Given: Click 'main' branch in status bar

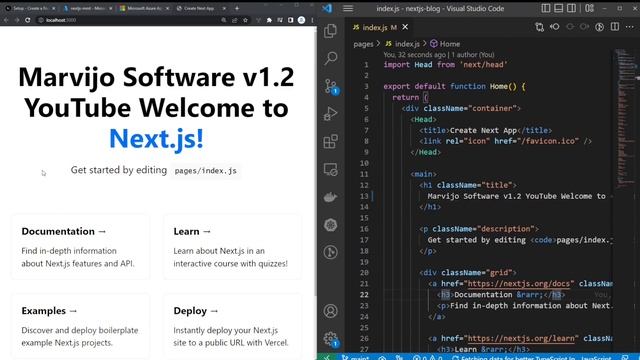Looking at the screenshot, I should pyautogui.click(x=356, y=358).
